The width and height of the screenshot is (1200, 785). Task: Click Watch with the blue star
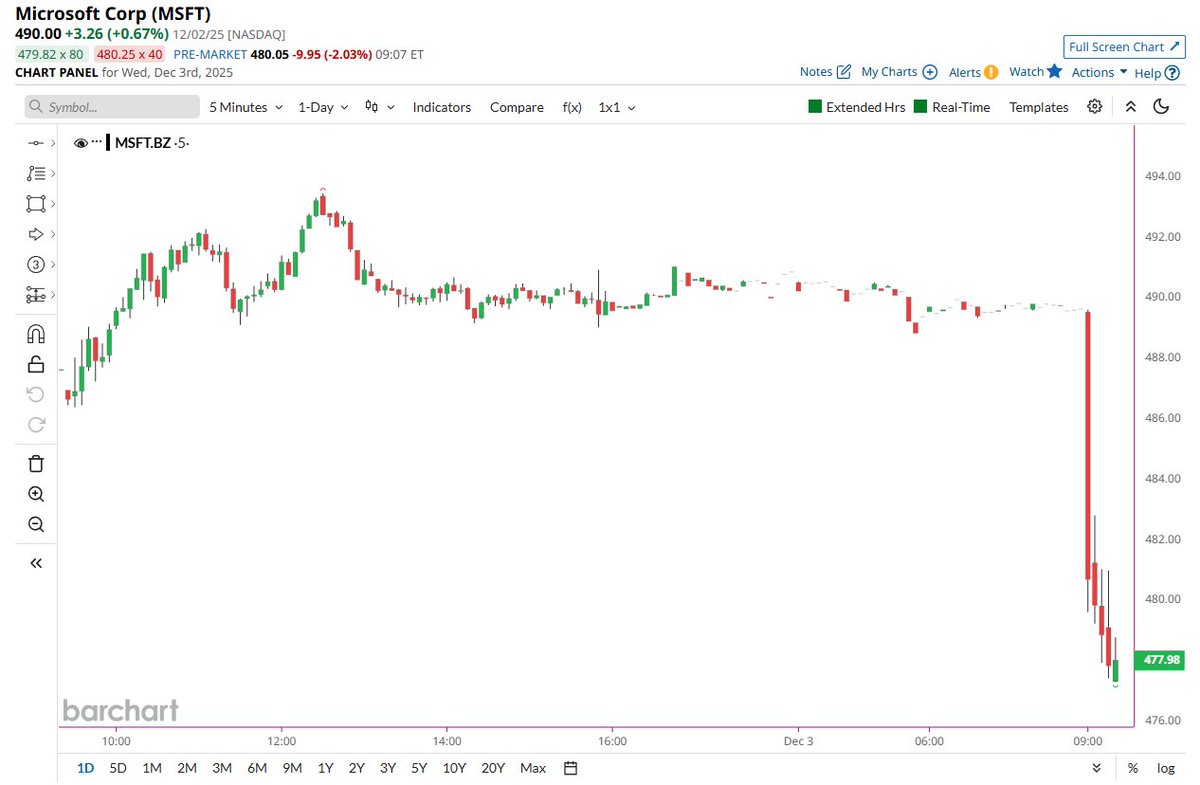click(x=1035, y=72)
